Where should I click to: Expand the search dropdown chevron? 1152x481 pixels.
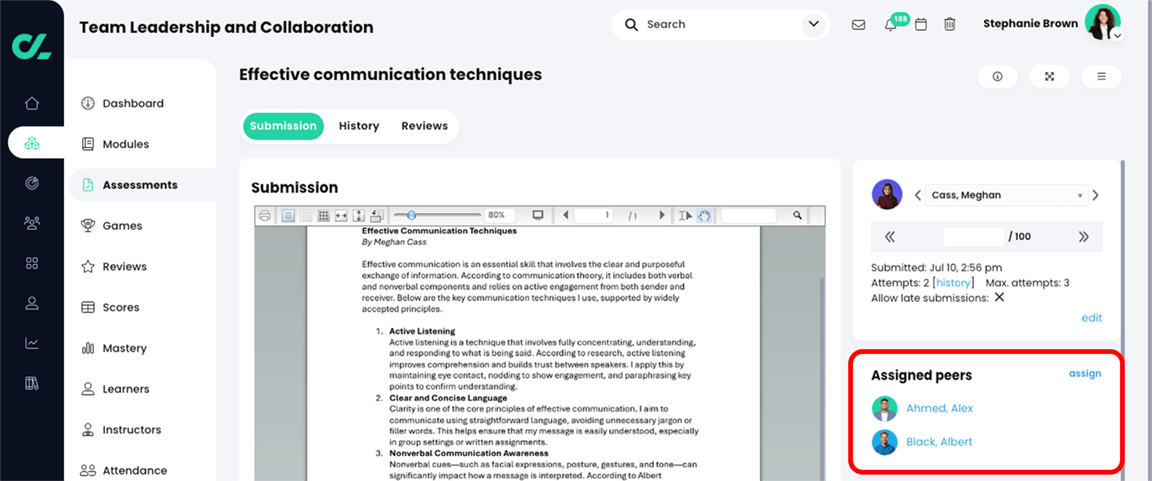pos(813,25)
